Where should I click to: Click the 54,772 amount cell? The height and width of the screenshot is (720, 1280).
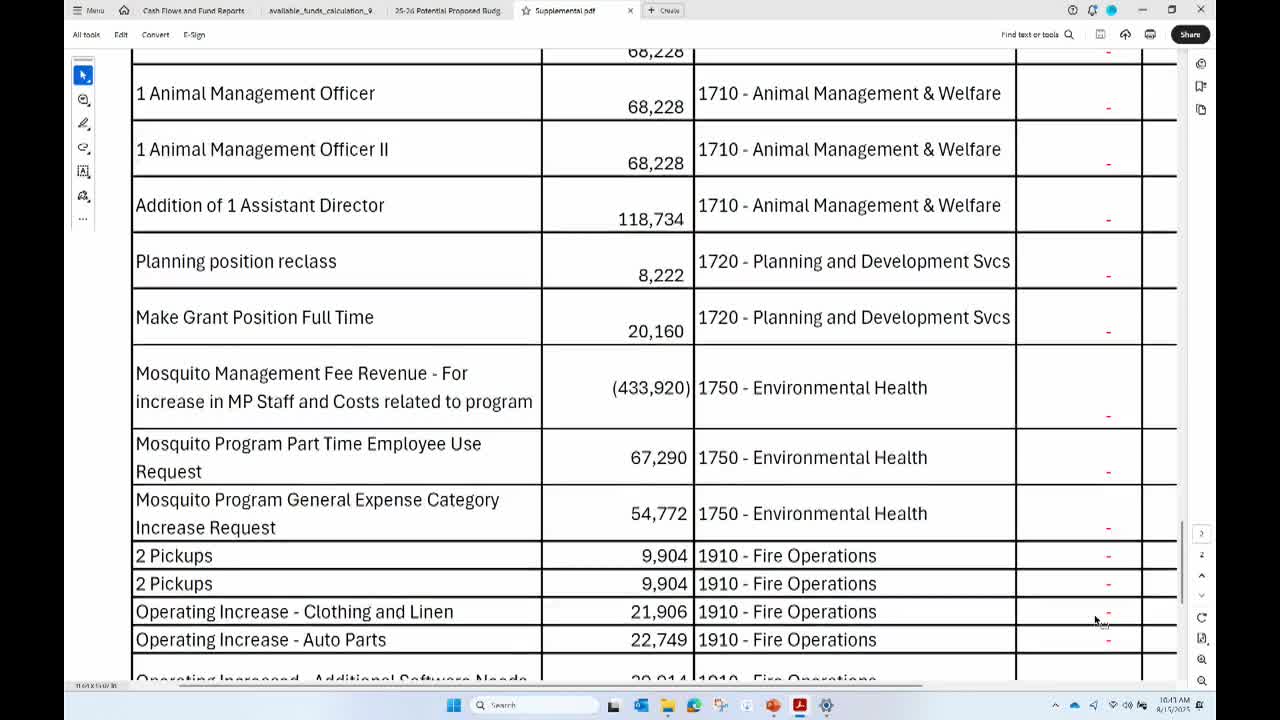618,513
